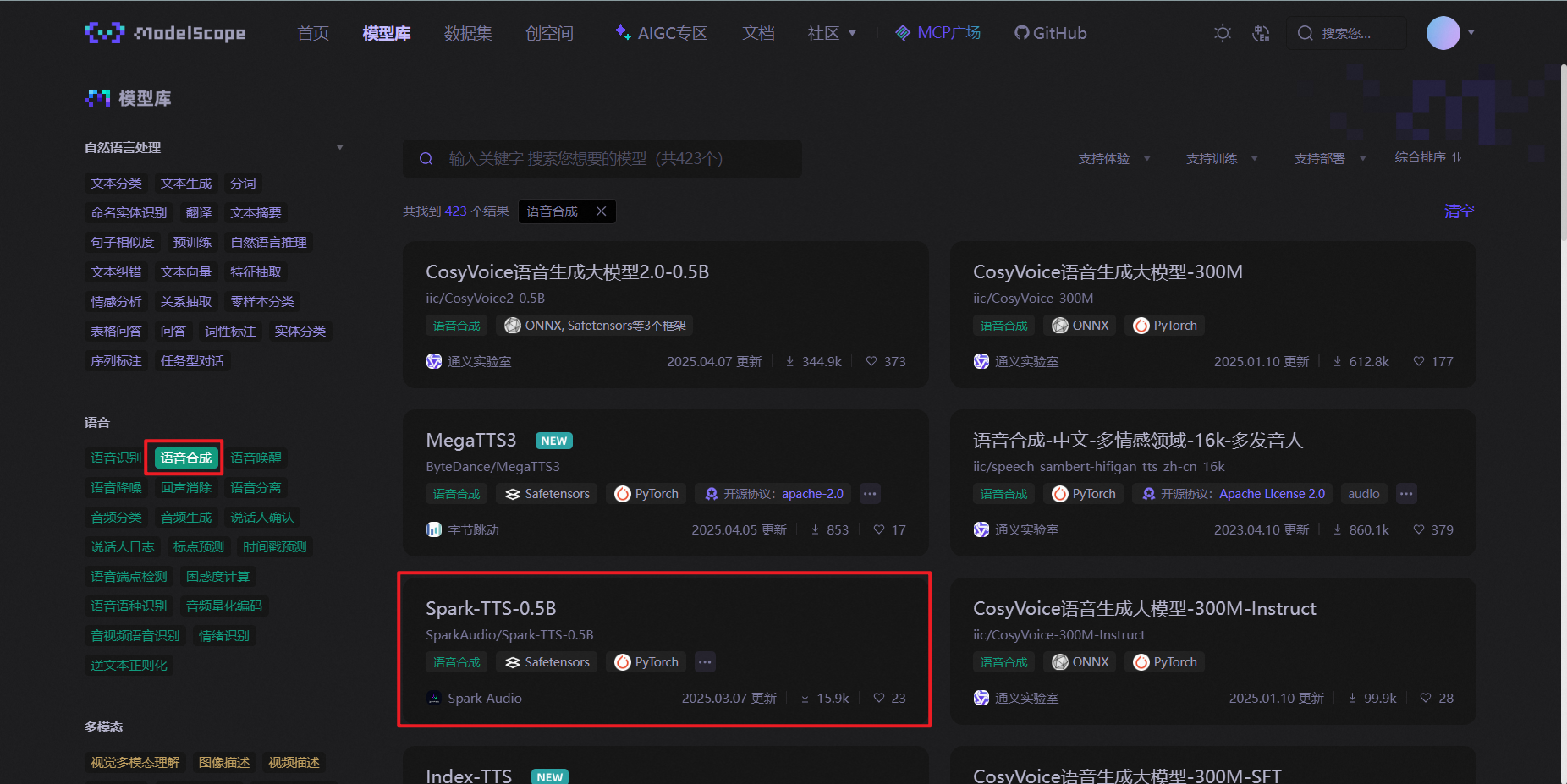The height and width of the screenshot is (784, 1567).
Task: Click 字节跳动 org icon on MegaTTS3 card
Action: click(x=434, y=529)
